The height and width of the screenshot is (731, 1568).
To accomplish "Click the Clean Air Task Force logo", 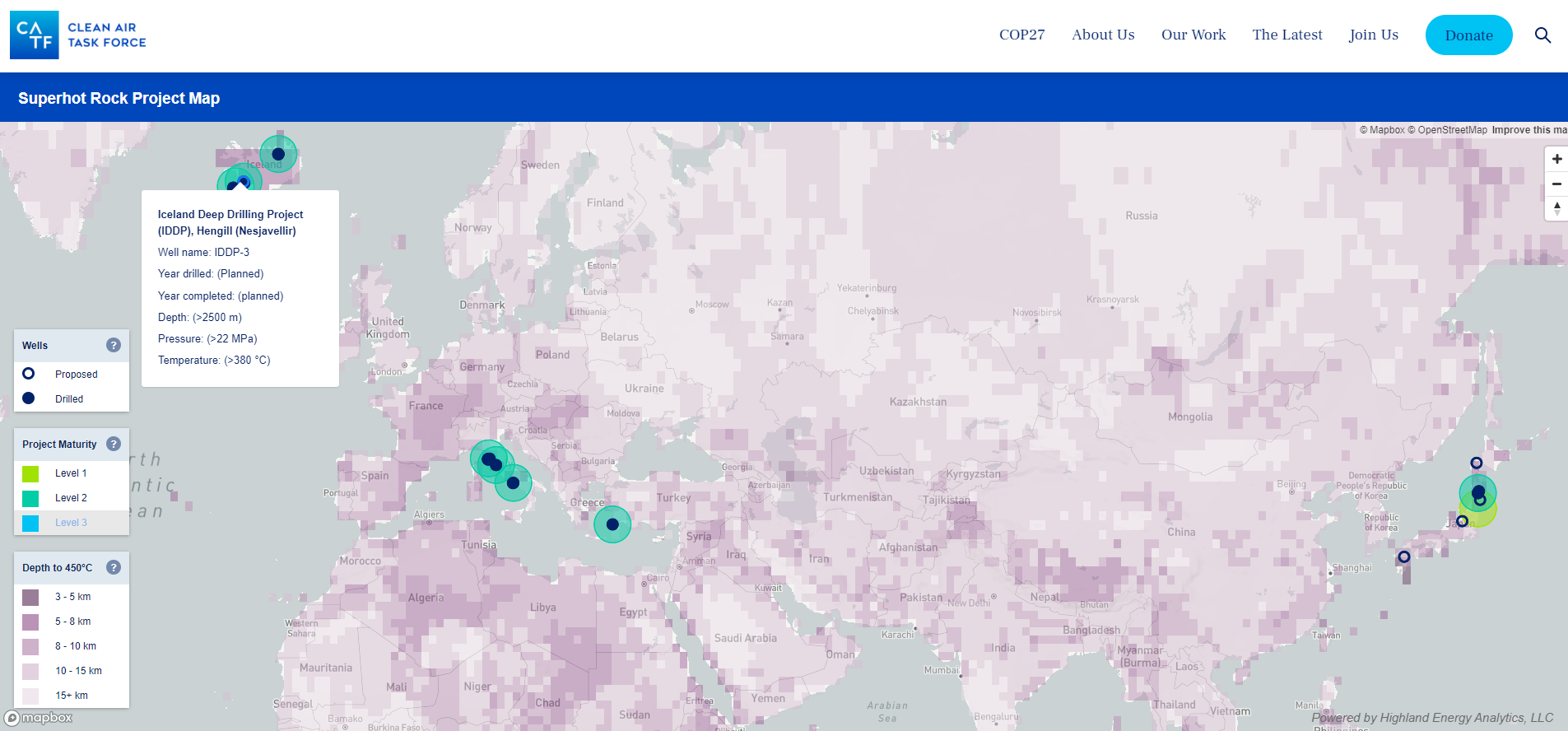I will point(78,35).
